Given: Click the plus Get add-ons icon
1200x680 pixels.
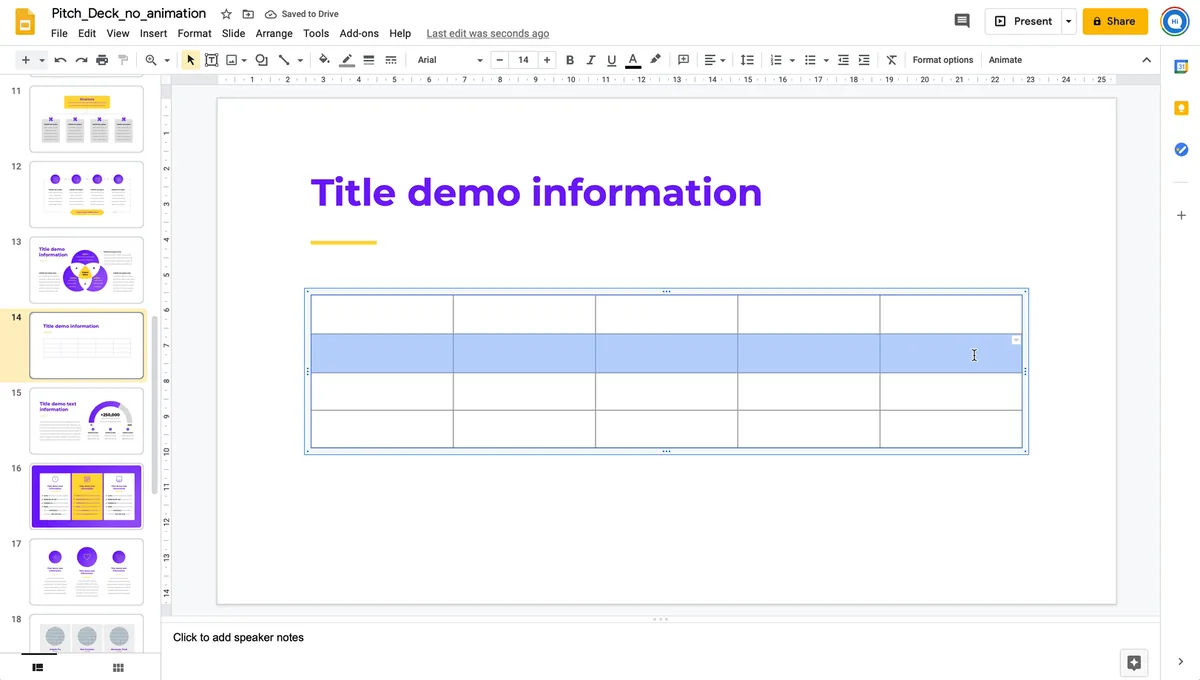Looking at the screenshot, I should [x=1181, y=215].
